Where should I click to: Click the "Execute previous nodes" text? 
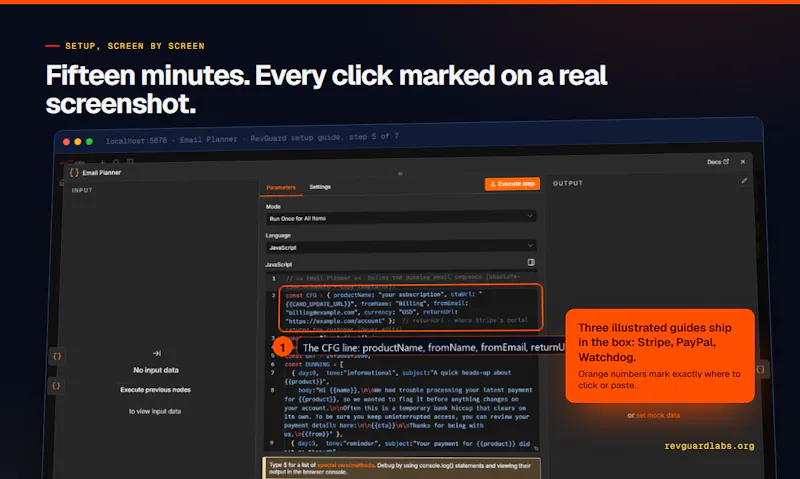point(156,390)
